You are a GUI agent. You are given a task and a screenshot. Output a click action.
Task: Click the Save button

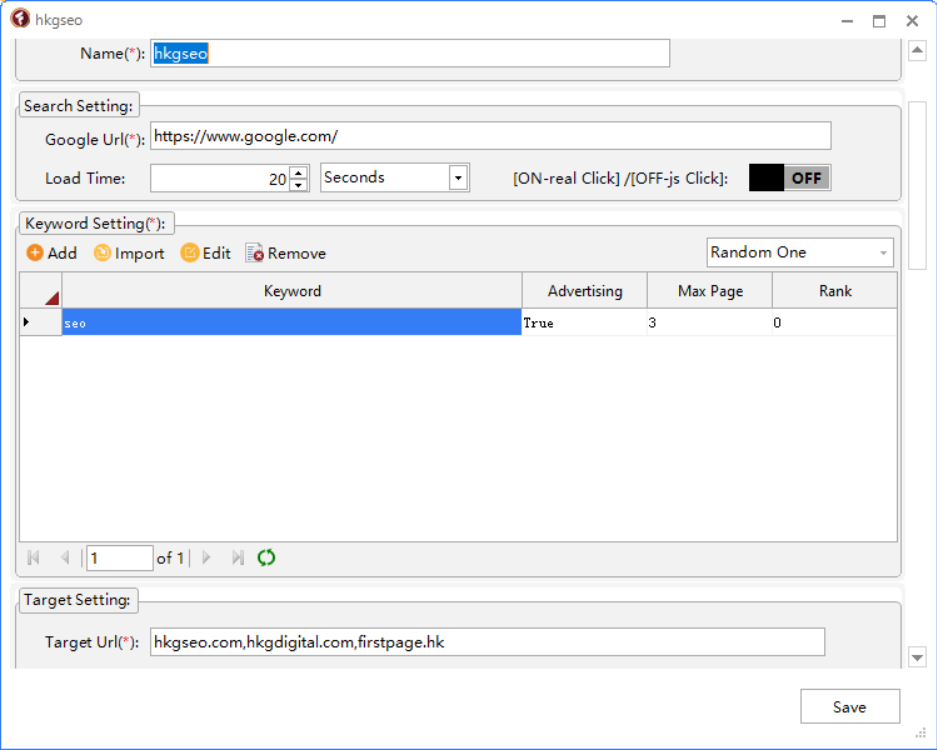850,706
